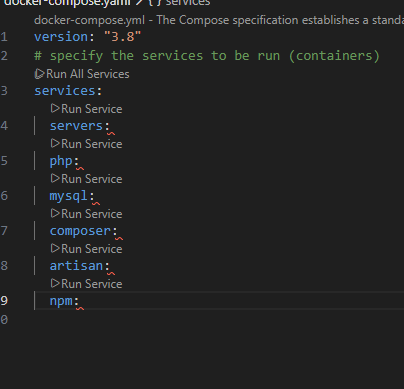Viewport: 404px width, 389px height.
Task: Click the composer: key
Action: point(84,231)
